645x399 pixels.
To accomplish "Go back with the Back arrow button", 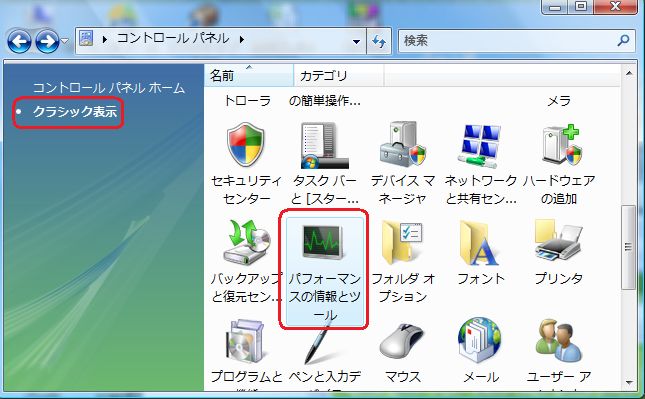I will point(19,41).
